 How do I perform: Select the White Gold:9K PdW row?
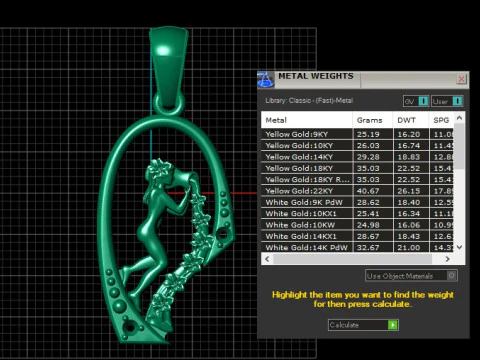(x=357, y=202)
